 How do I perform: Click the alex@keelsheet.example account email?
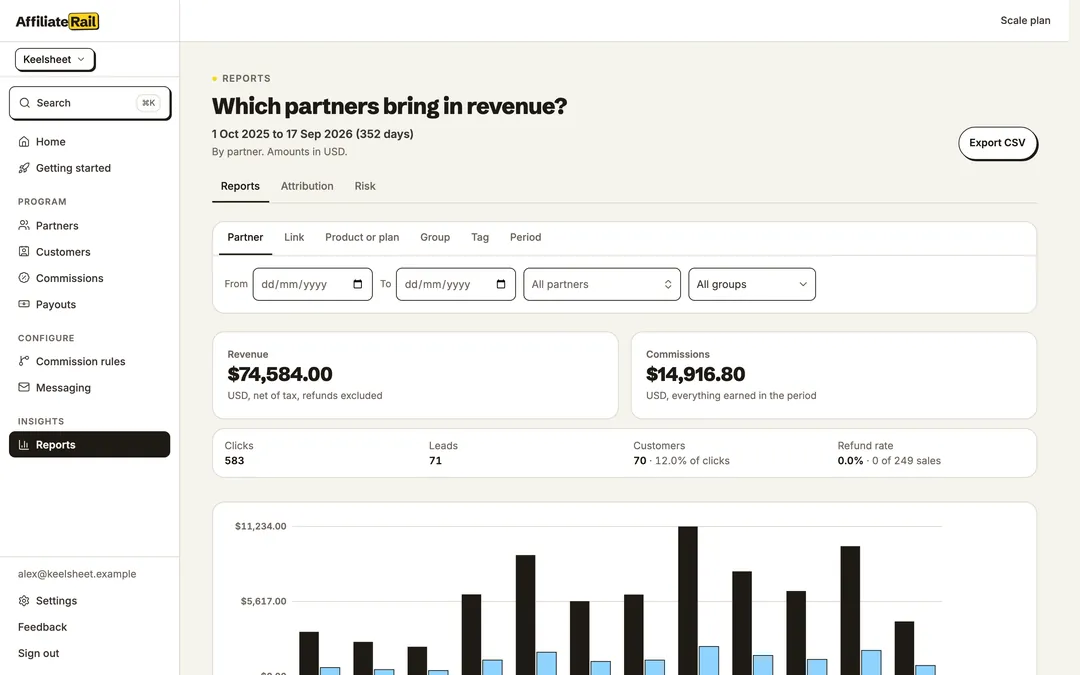(x=77, y=574)
